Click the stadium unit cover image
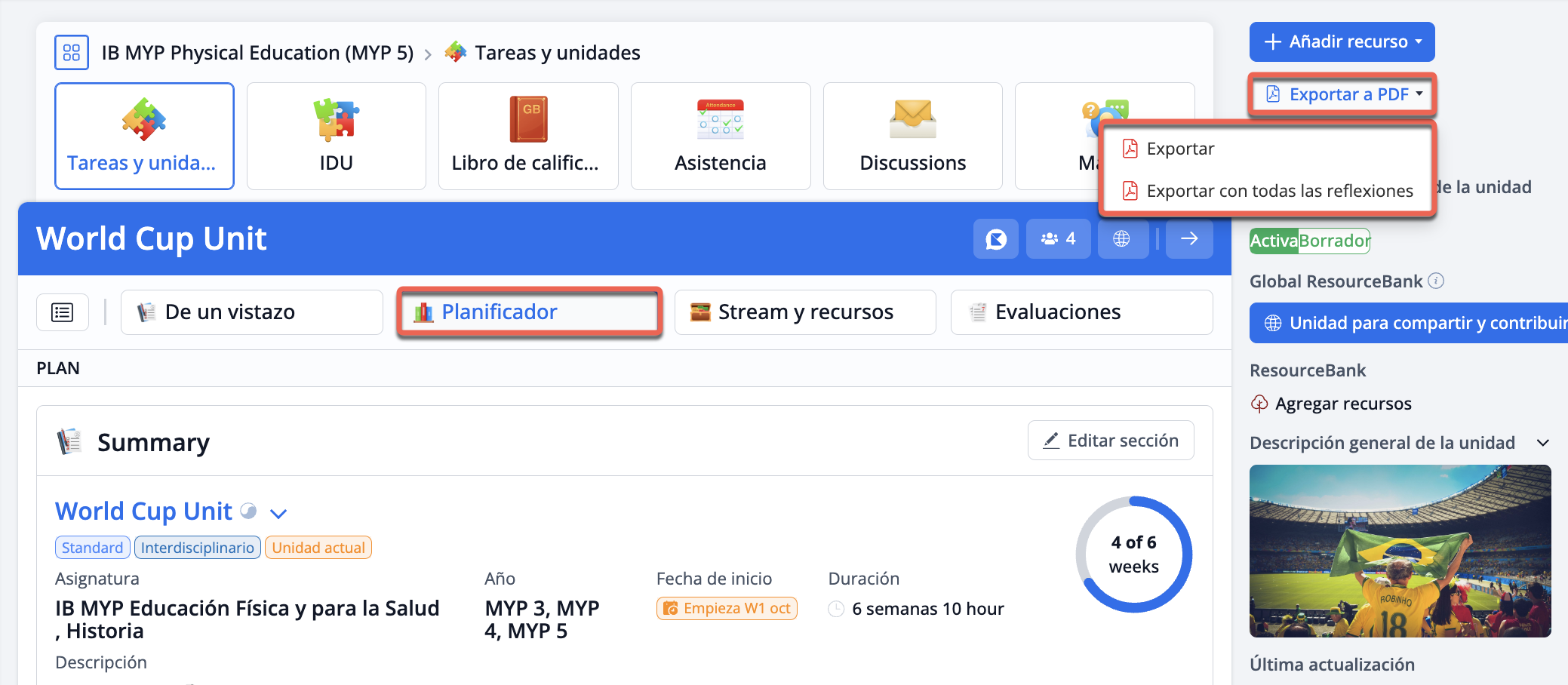1568x685 pixels. pos(1400,551)
